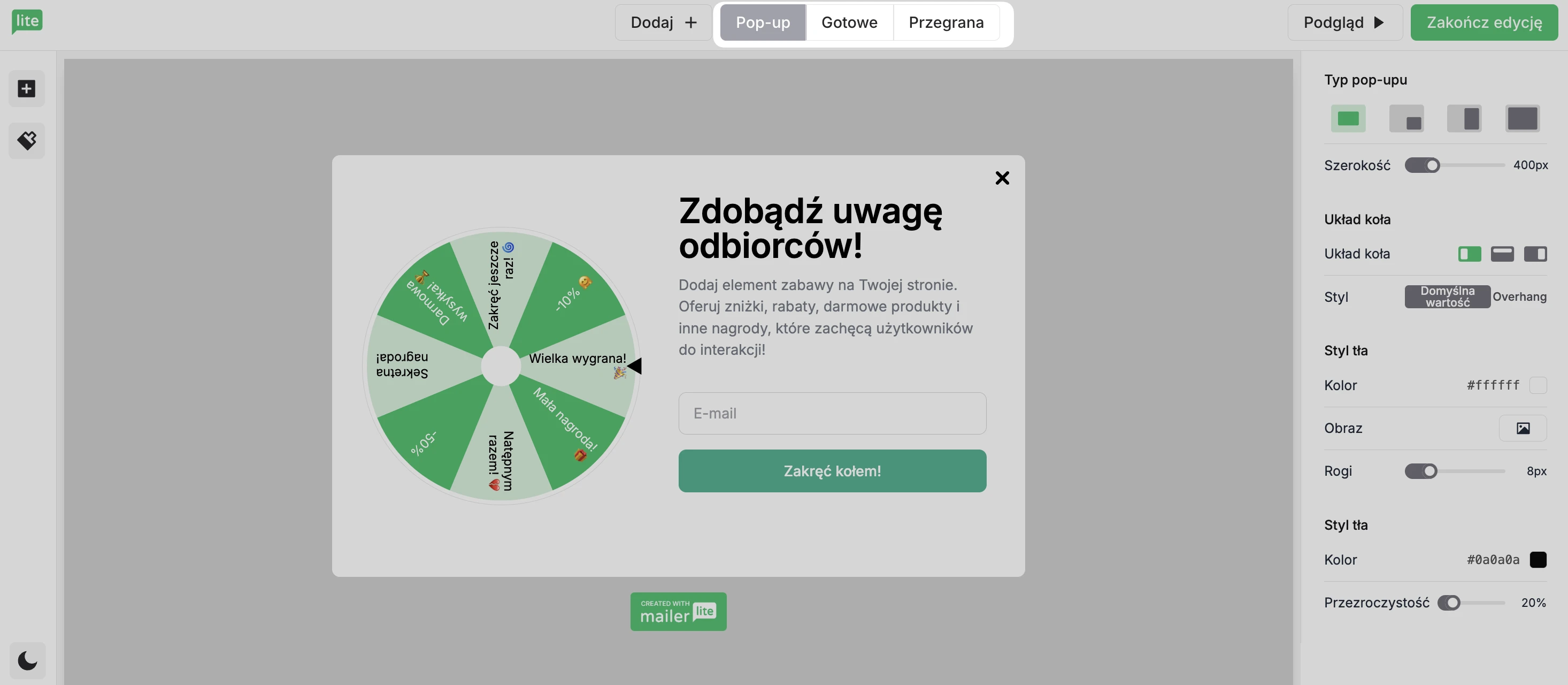Select the full-screen pop-up type icon
This screenshot has height=685, width=1568.
click(1523, 118)
